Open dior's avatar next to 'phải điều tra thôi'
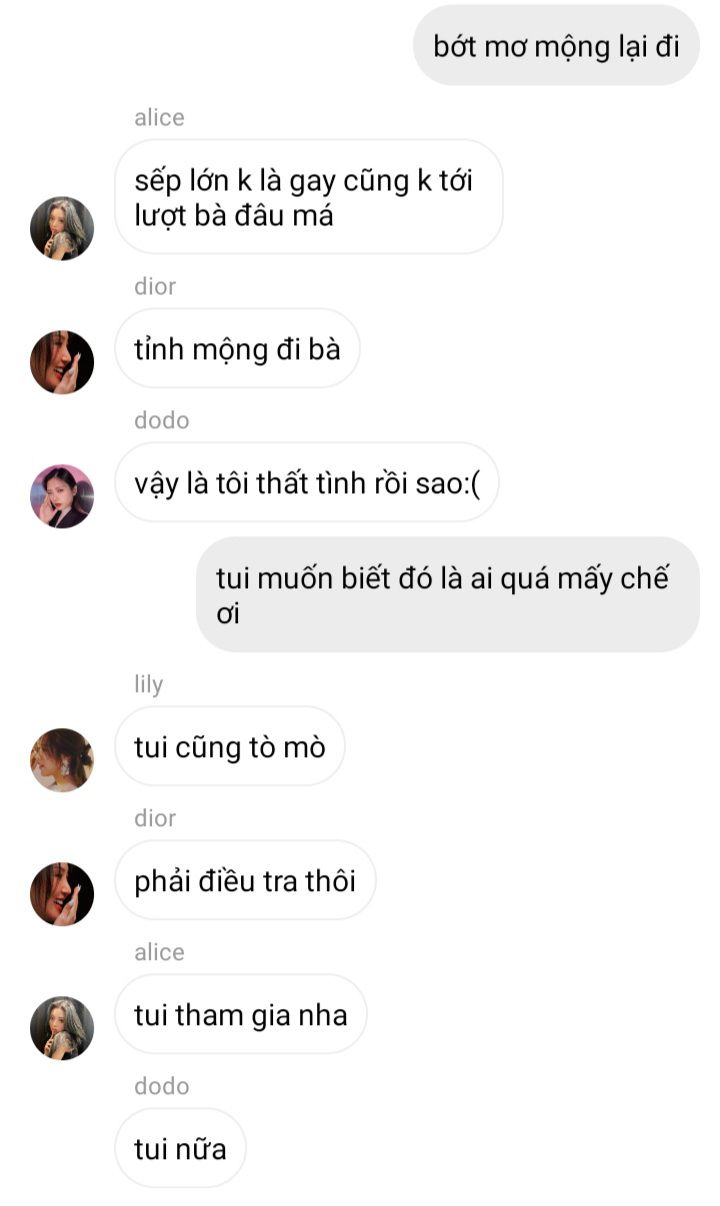The width and height of the screenshot is (720, 1206). 62,894
